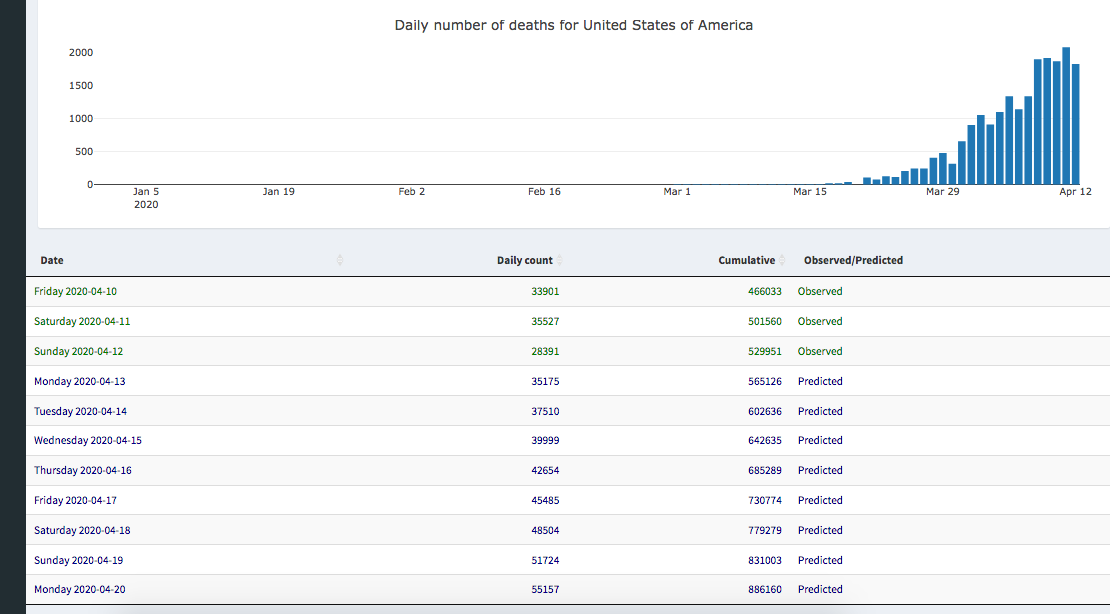Click the sort icon in the Date column
Screen dimensions: 1110x614
pyautogui.click(x=340, y=260)
